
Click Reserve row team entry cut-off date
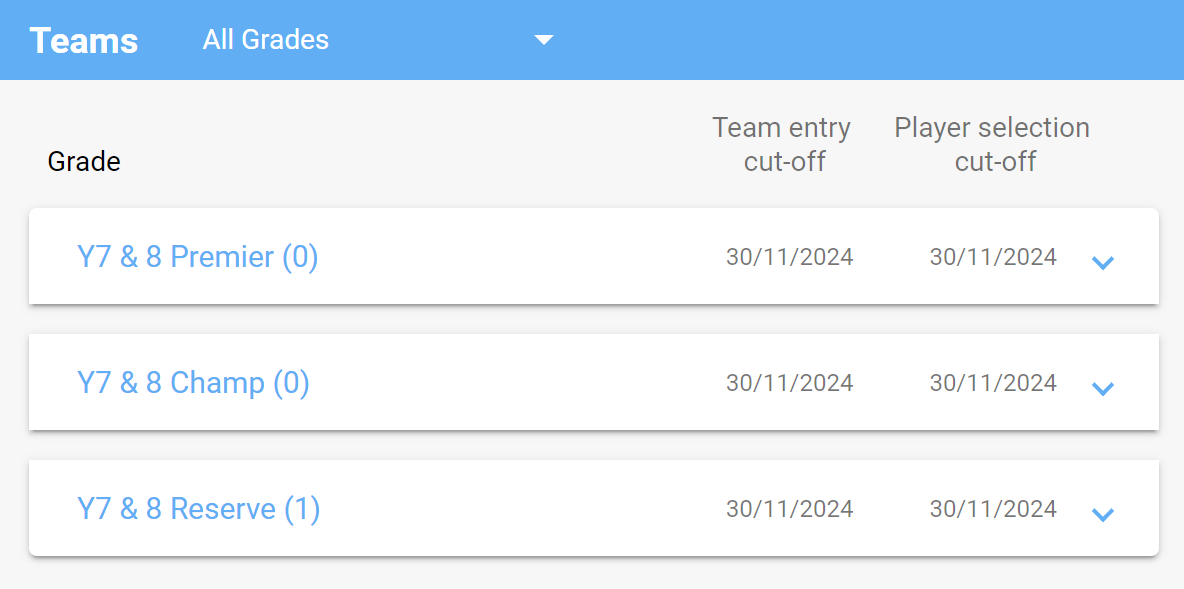(x=790, y=509)
